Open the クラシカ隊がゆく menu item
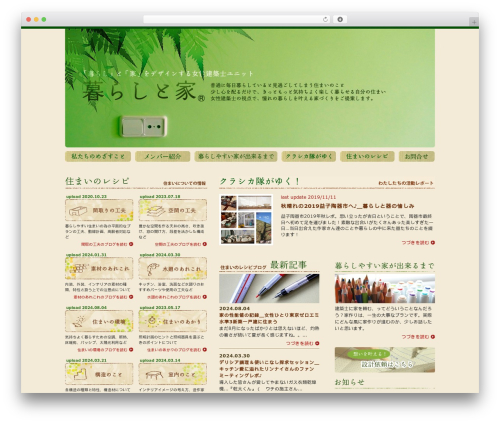The width and height of the screenshot is (500, 423). 309,156
